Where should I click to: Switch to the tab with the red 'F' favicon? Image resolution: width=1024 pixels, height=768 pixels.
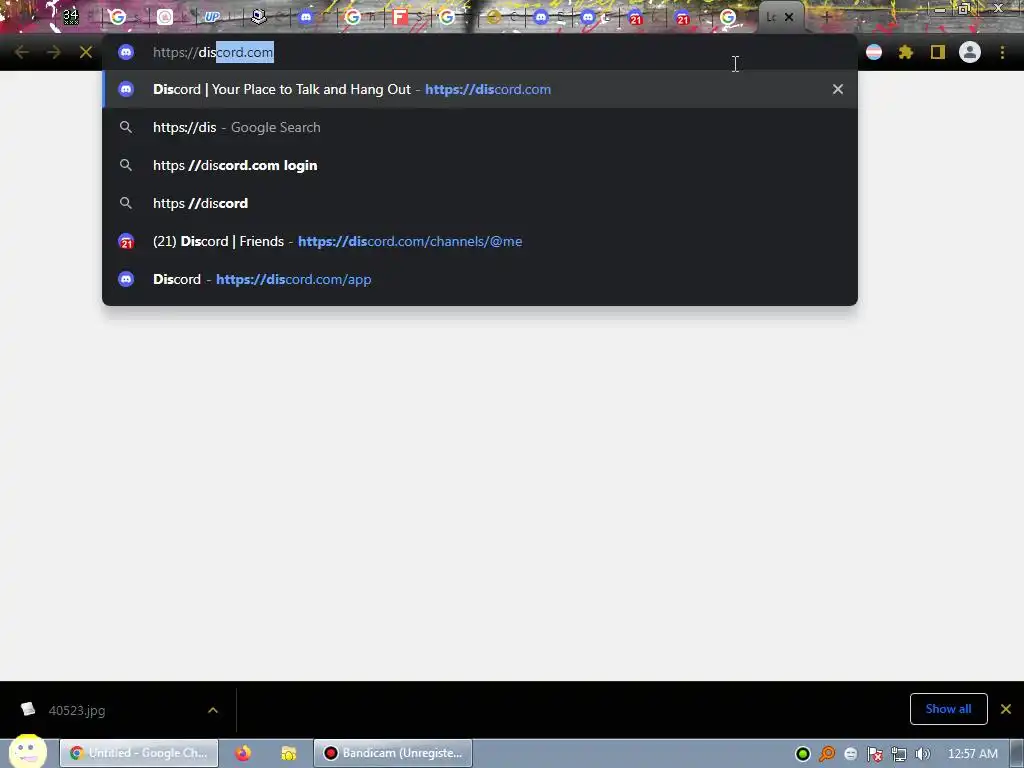(x=400, y=17)
